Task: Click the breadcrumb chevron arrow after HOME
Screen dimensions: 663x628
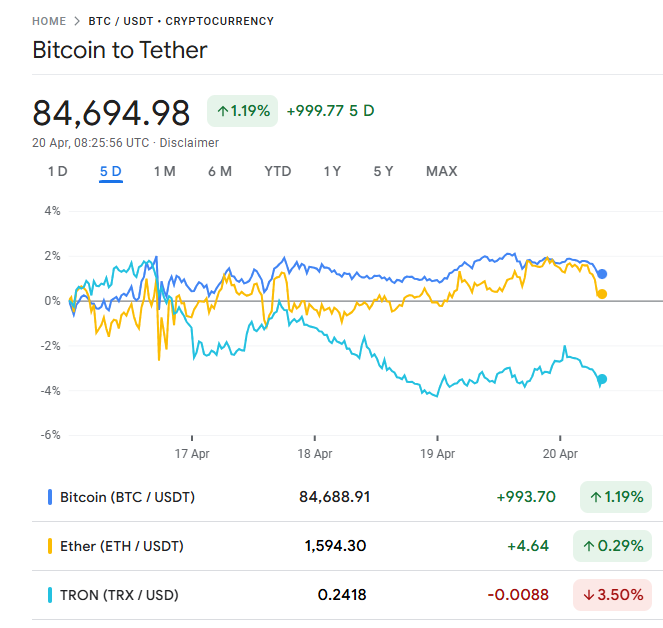Action: (x=77, y=21)
